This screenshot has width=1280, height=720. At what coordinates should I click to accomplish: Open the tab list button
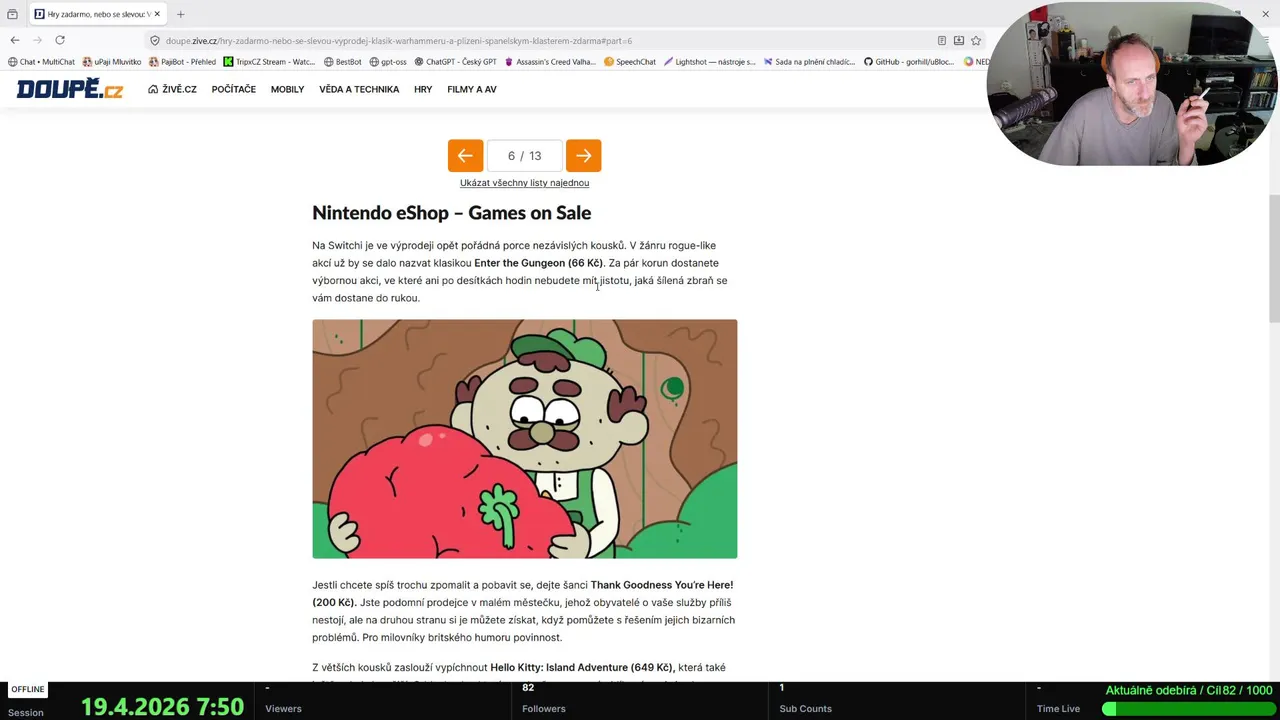(12, 14)
